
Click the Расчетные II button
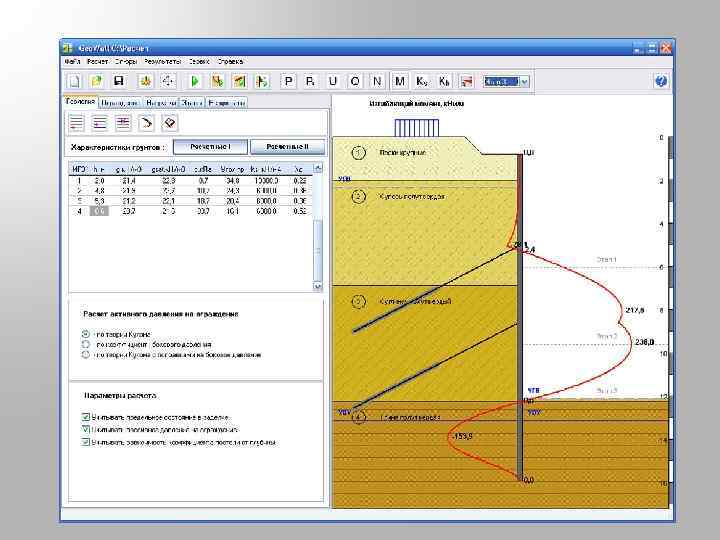point(287,146)
